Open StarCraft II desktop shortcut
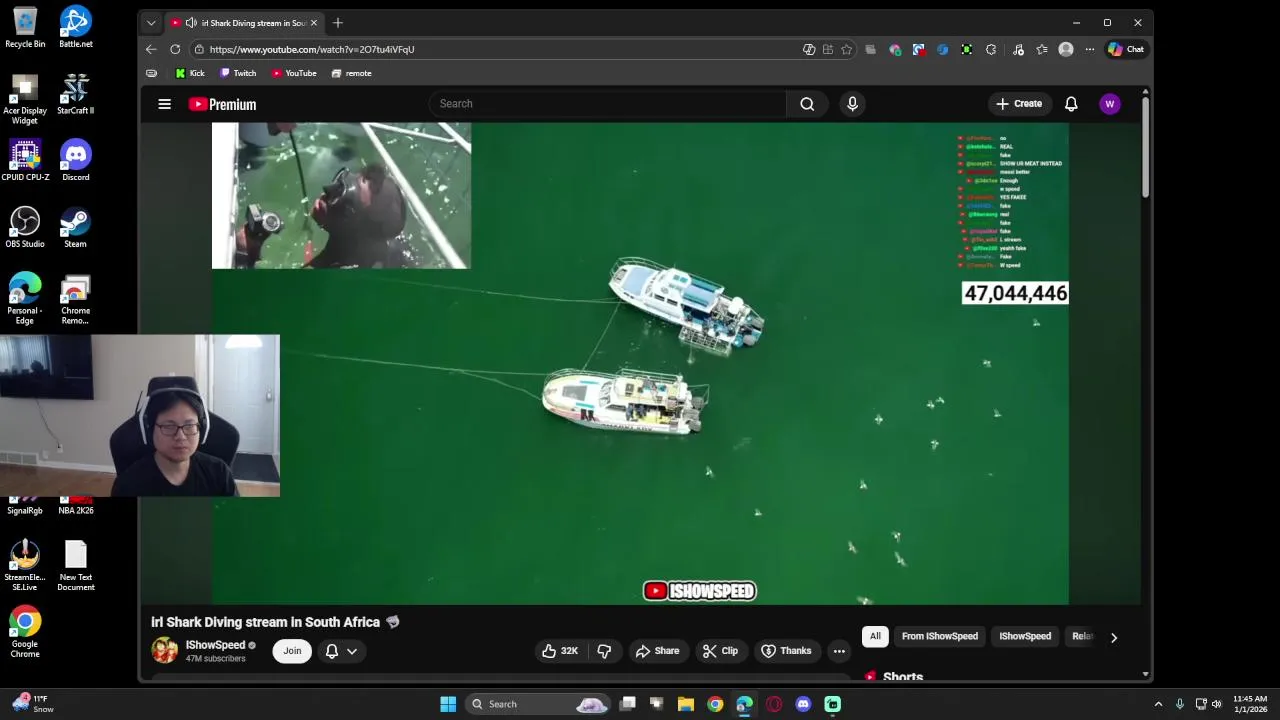Viewport: 1280px width, 720px height. (75, 94)
